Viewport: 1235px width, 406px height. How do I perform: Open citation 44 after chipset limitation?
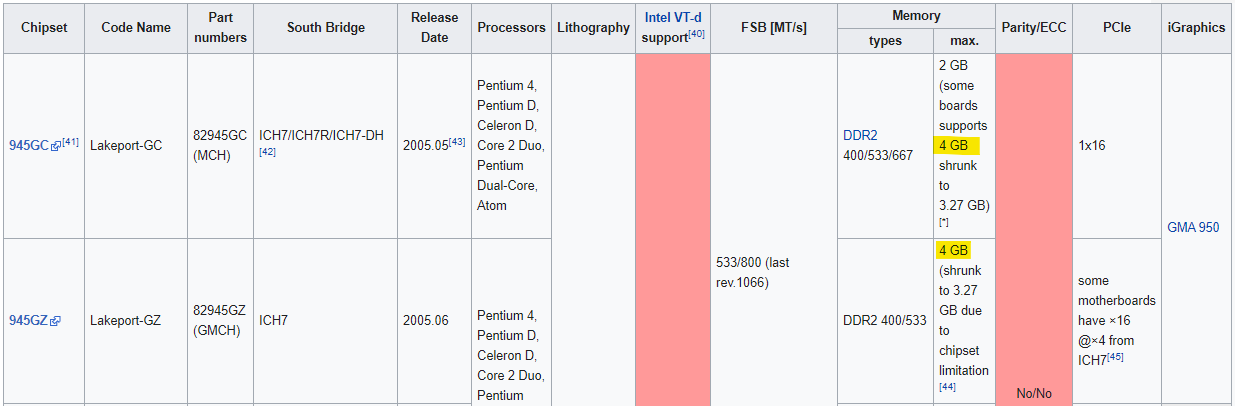[948, 387]
